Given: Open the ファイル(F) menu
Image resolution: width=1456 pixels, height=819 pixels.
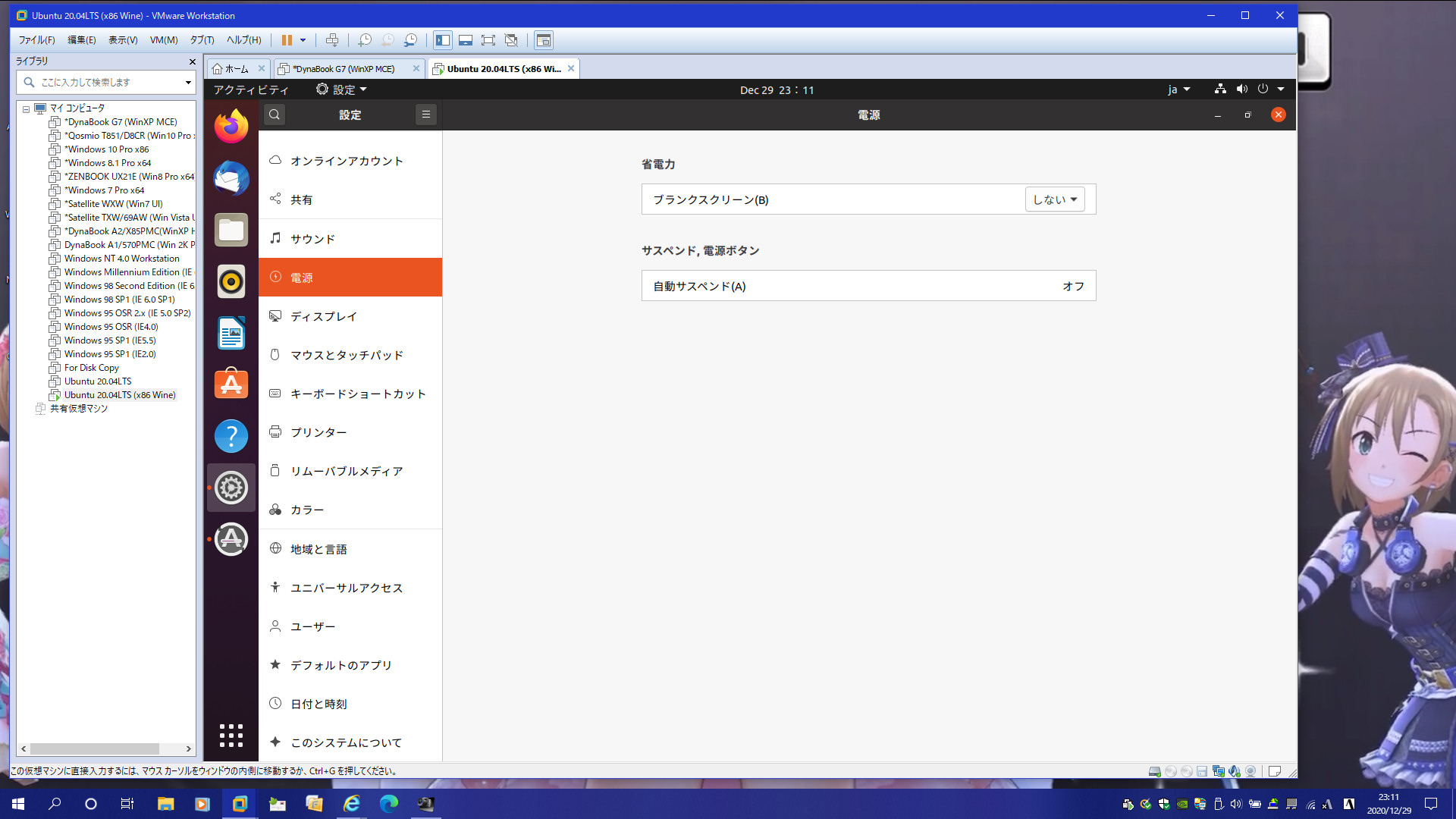Looking at the screenshot, I should click(x=36, y=40).
